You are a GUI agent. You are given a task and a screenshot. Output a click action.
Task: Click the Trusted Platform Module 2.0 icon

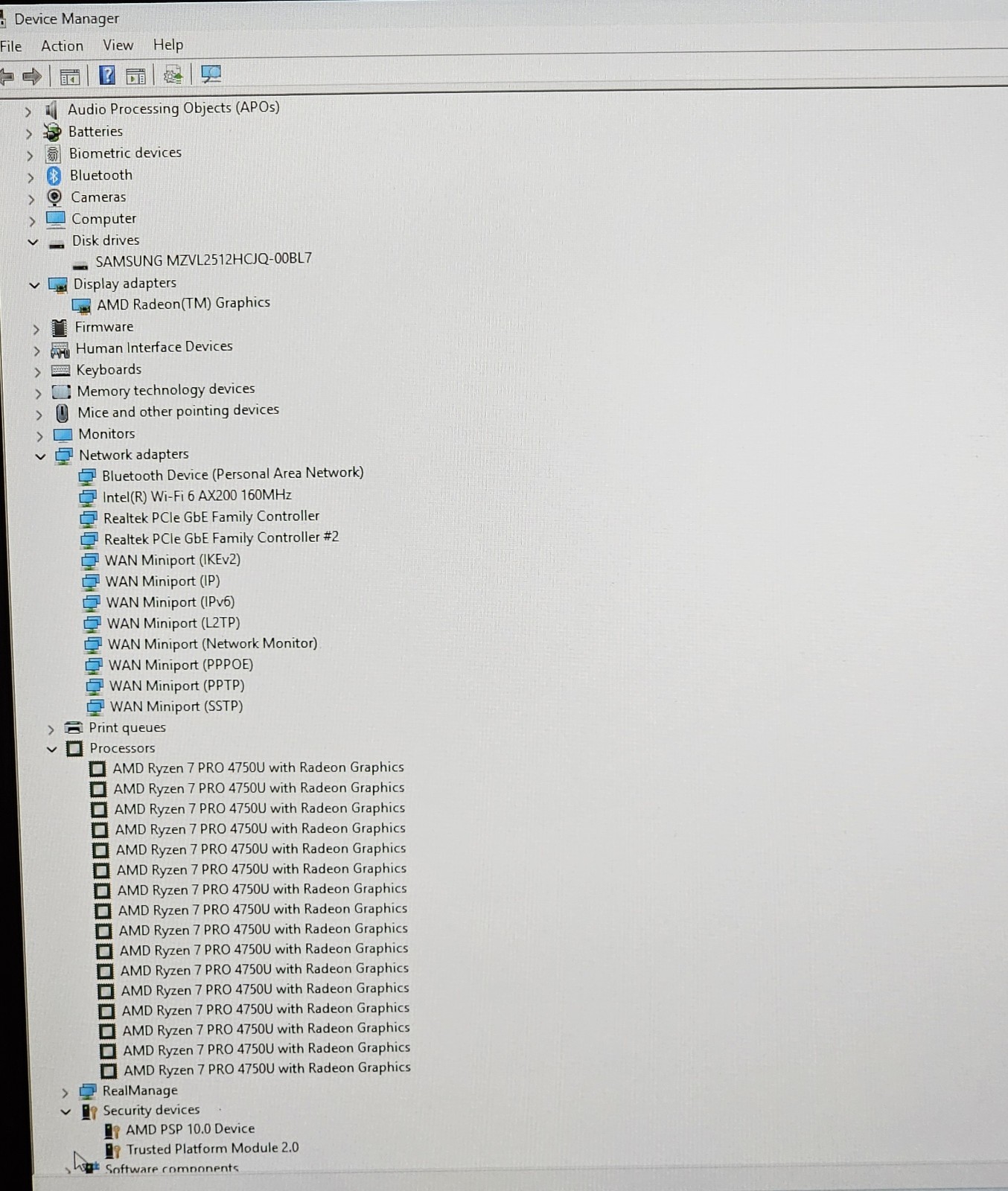tap(112, 1150)
